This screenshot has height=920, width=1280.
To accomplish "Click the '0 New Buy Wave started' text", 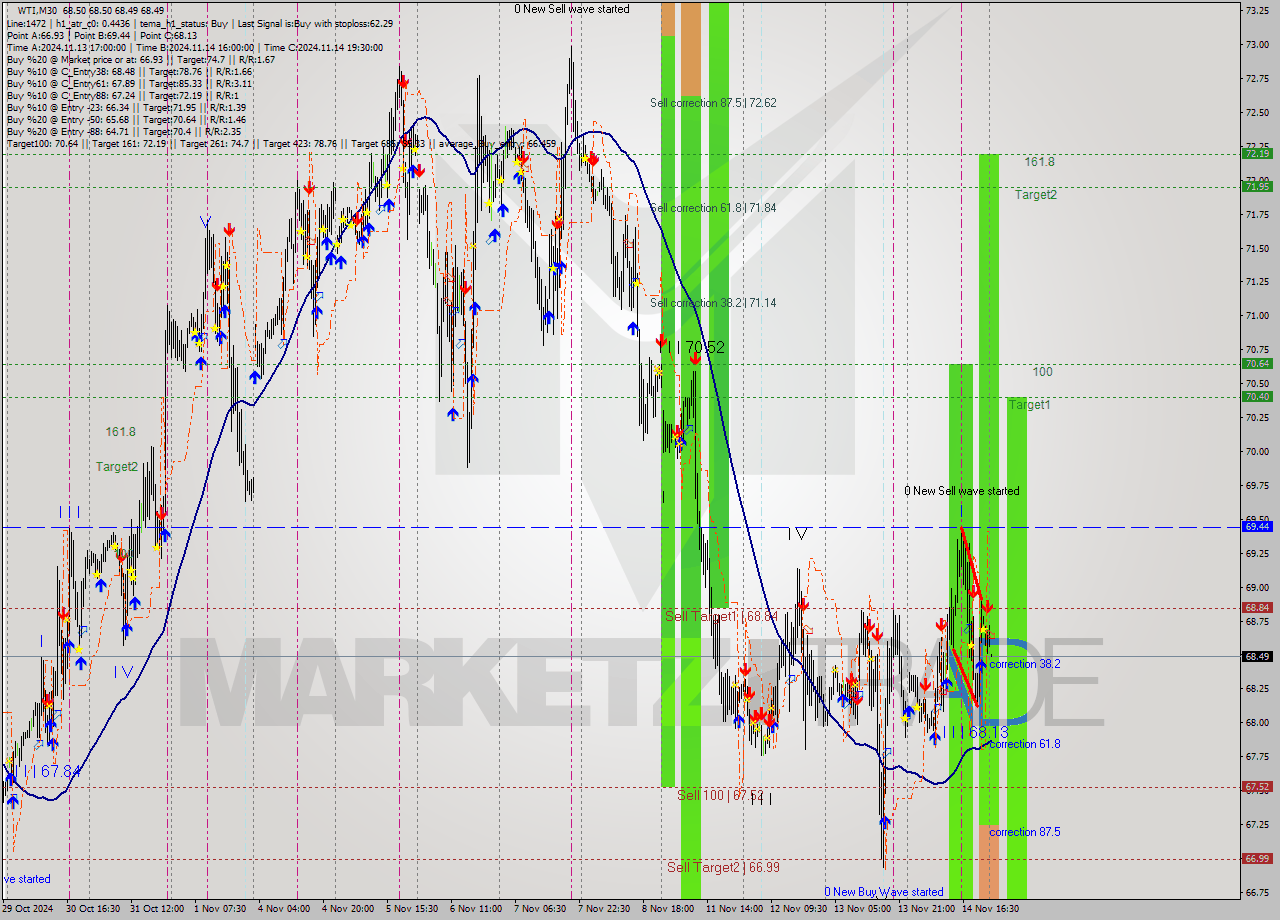I will [884, 892].
